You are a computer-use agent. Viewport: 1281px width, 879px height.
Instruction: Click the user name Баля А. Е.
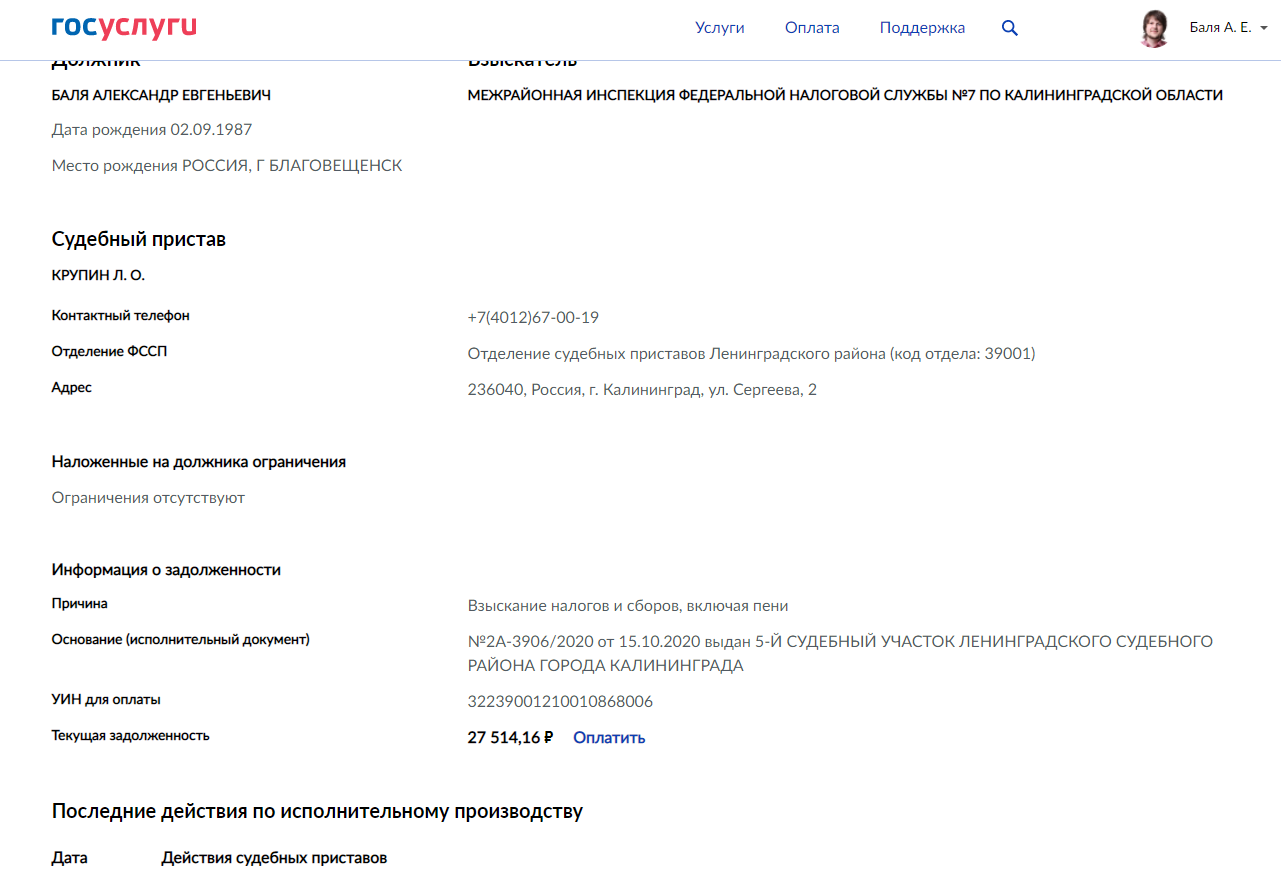(1220, 28)
